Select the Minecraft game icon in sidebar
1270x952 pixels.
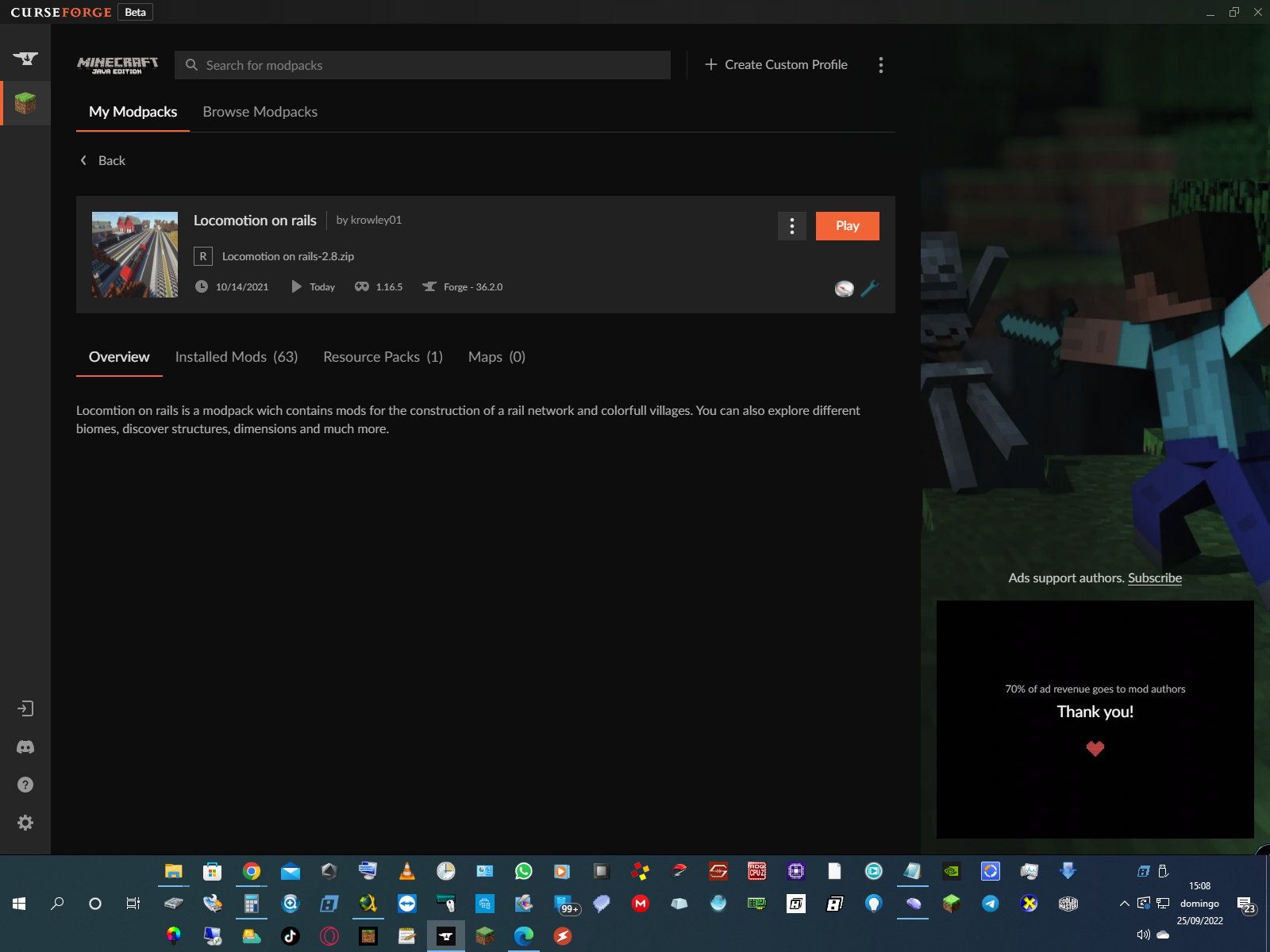(x=25, y=103)
